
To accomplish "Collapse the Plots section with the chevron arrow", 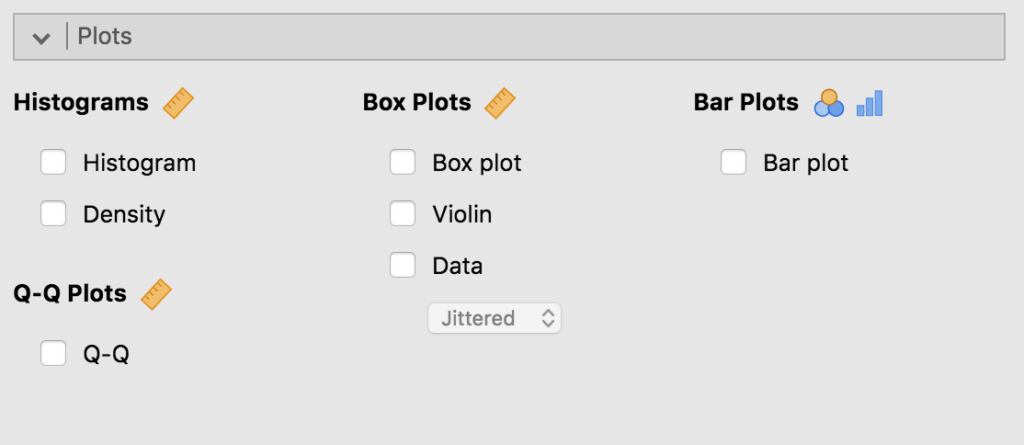I will point(41,38).
